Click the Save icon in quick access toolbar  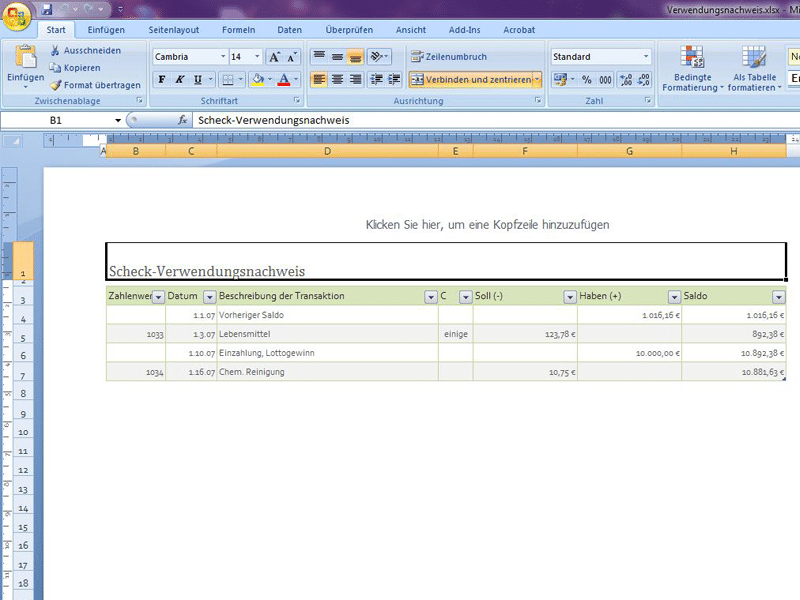coord(47,9)
